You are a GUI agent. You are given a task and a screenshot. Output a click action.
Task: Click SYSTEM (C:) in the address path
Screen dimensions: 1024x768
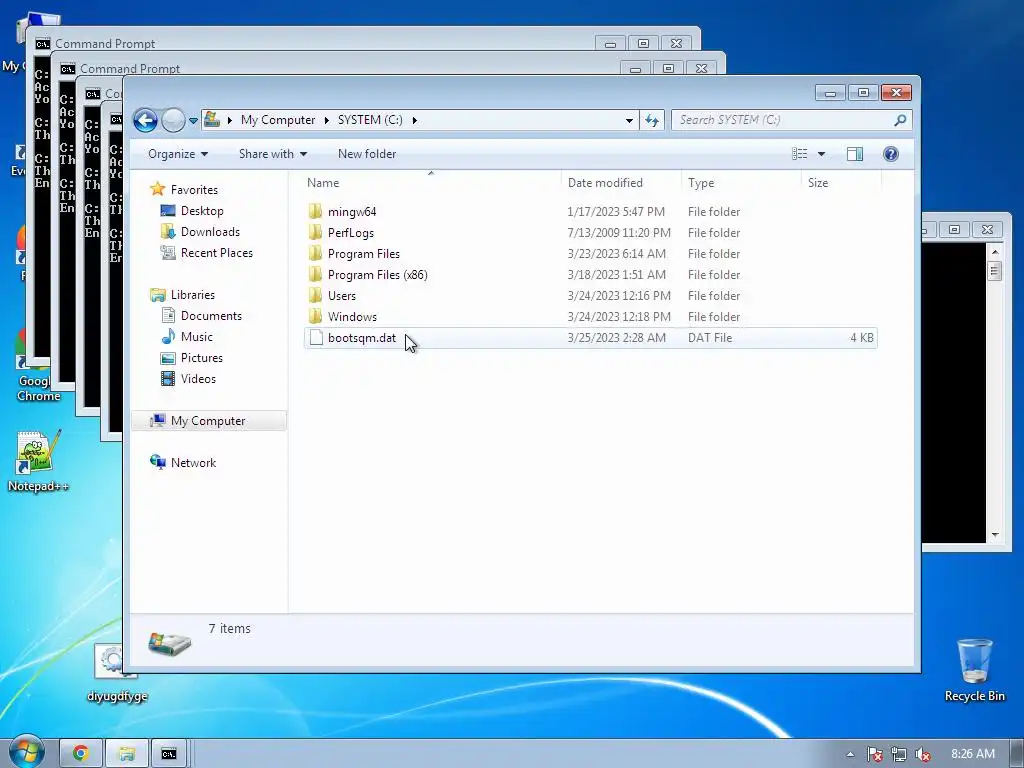click(370, 120)
